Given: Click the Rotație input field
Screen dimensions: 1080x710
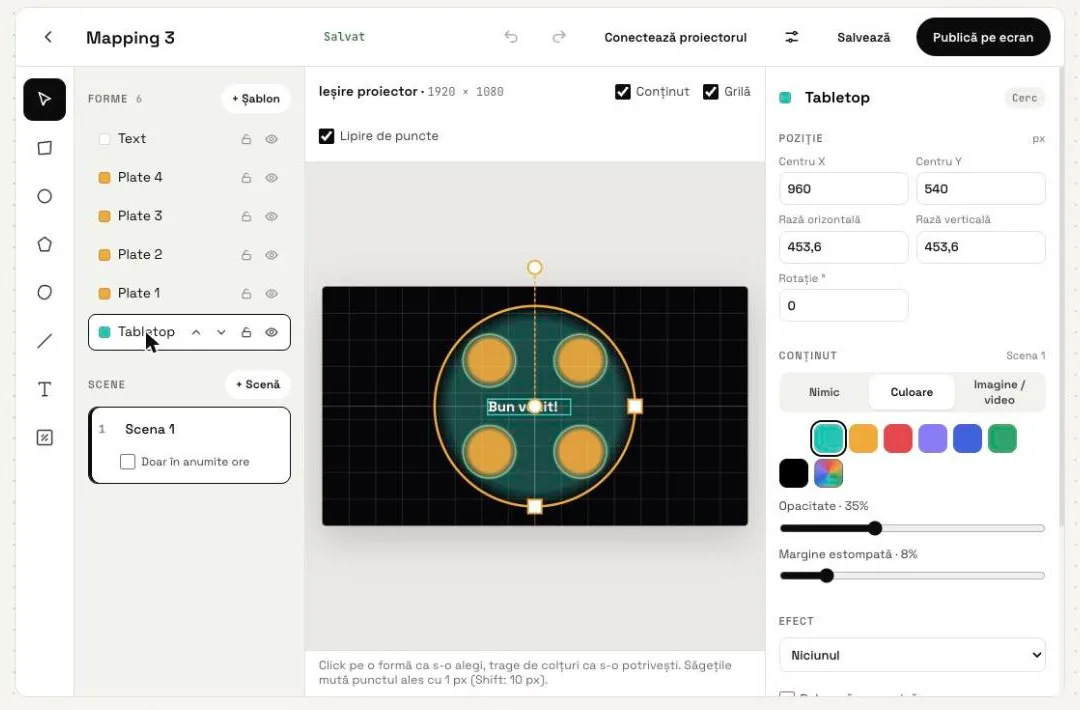Looking at the screenshot, I should tap(843, 305).
